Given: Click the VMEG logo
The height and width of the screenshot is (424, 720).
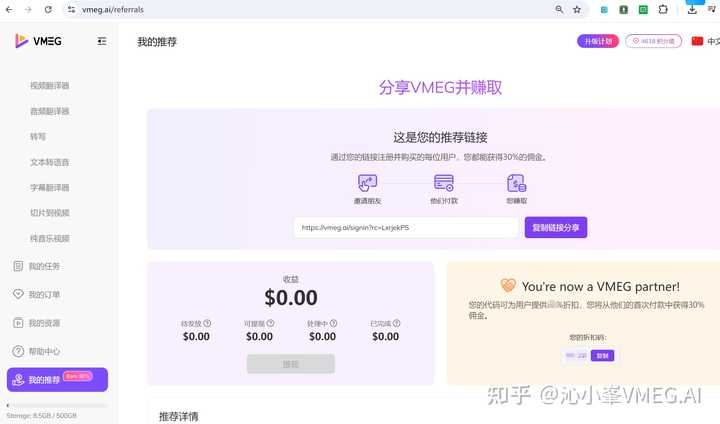Looking at the screenshot, I should coord(40,41).
